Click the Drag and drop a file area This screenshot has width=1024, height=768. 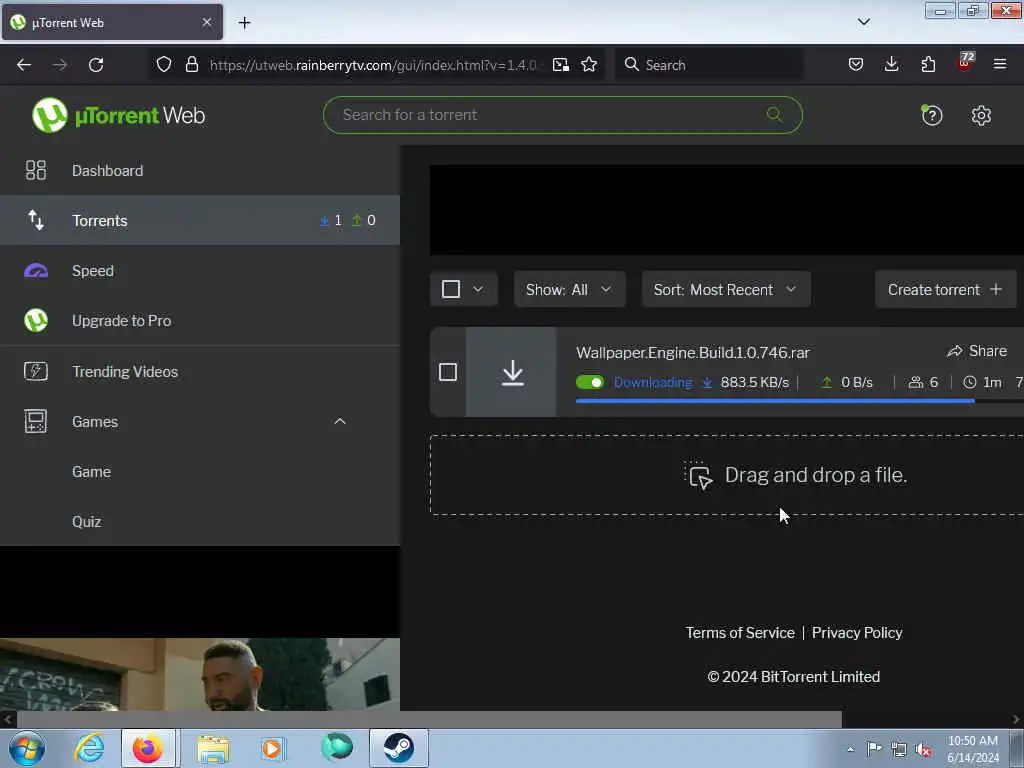(727, 475)
